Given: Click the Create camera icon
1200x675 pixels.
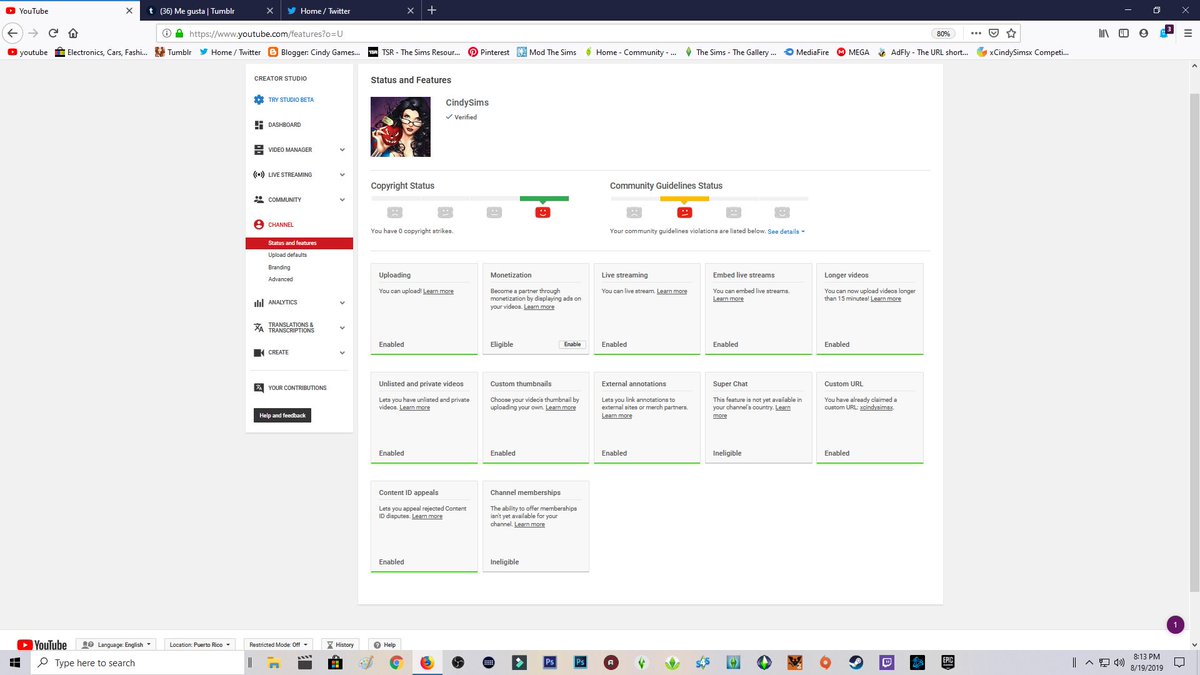Looking at the screenshot, I should [x=259, y=352].
